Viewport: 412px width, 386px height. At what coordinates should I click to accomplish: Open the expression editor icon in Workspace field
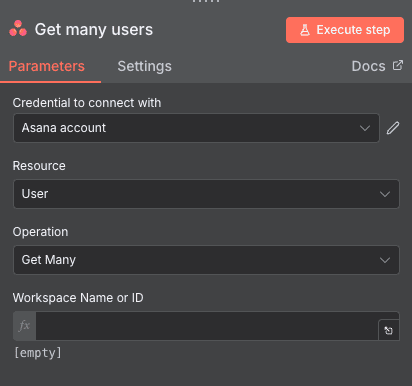(x=388, y=330)
